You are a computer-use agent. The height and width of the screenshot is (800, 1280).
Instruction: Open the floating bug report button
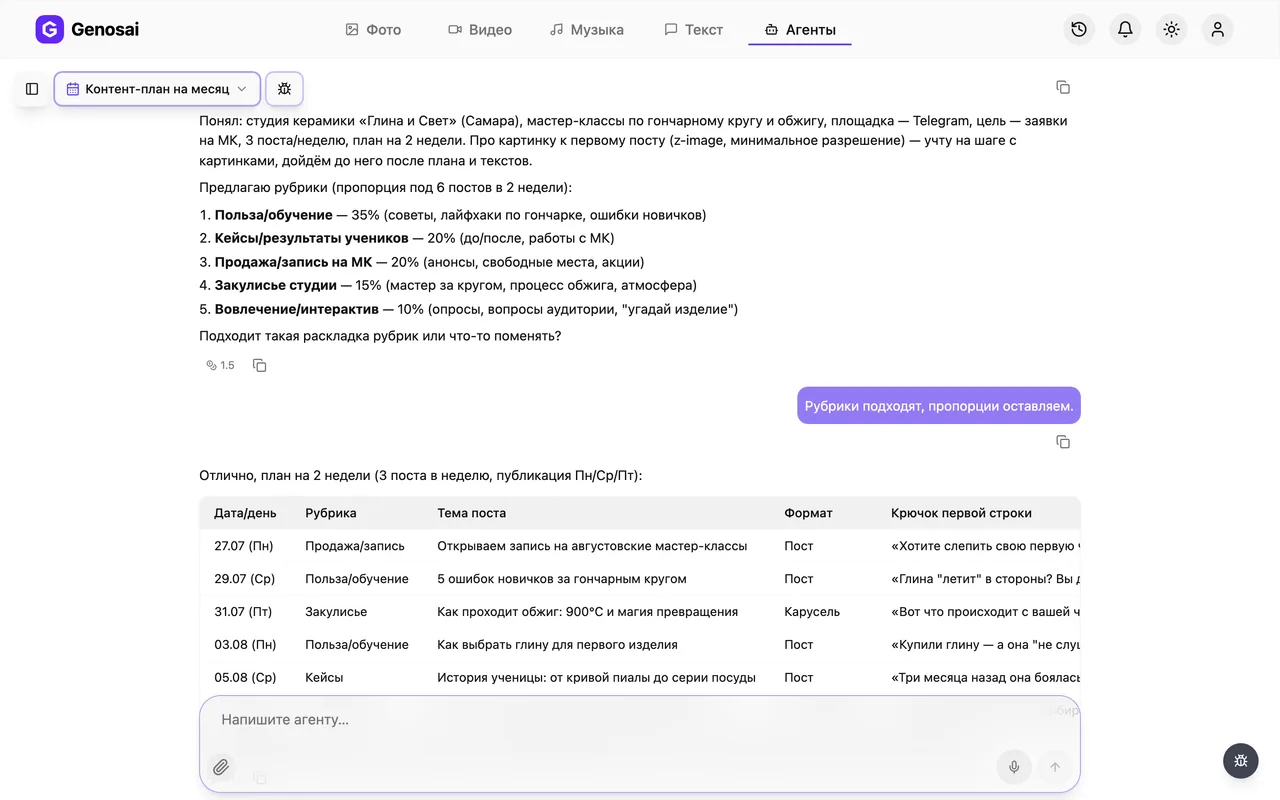pos(1241,761)
